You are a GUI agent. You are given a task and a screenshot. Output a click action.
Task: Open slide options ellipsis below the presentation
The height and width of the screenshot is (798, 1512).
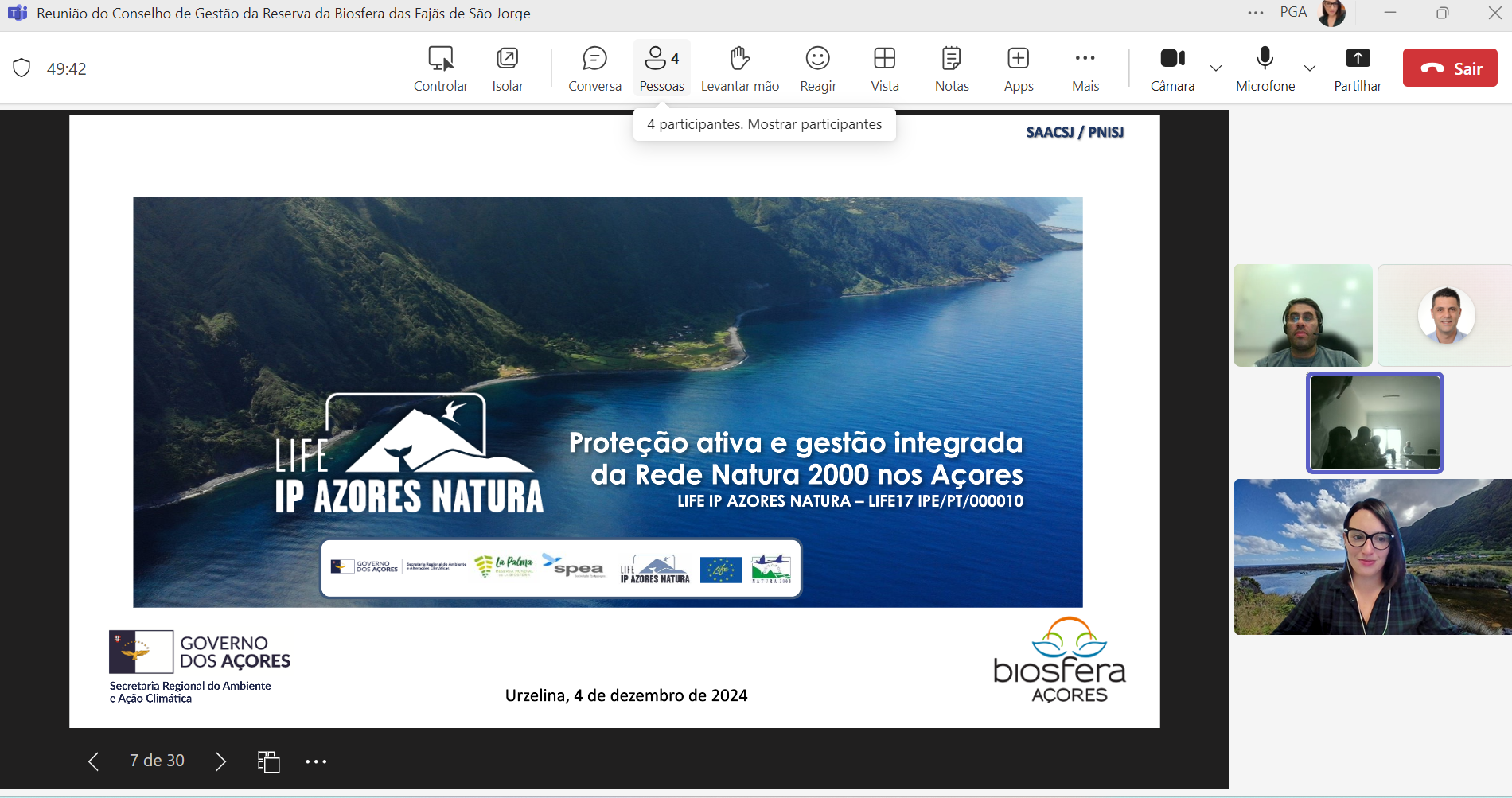coord(316,761)
